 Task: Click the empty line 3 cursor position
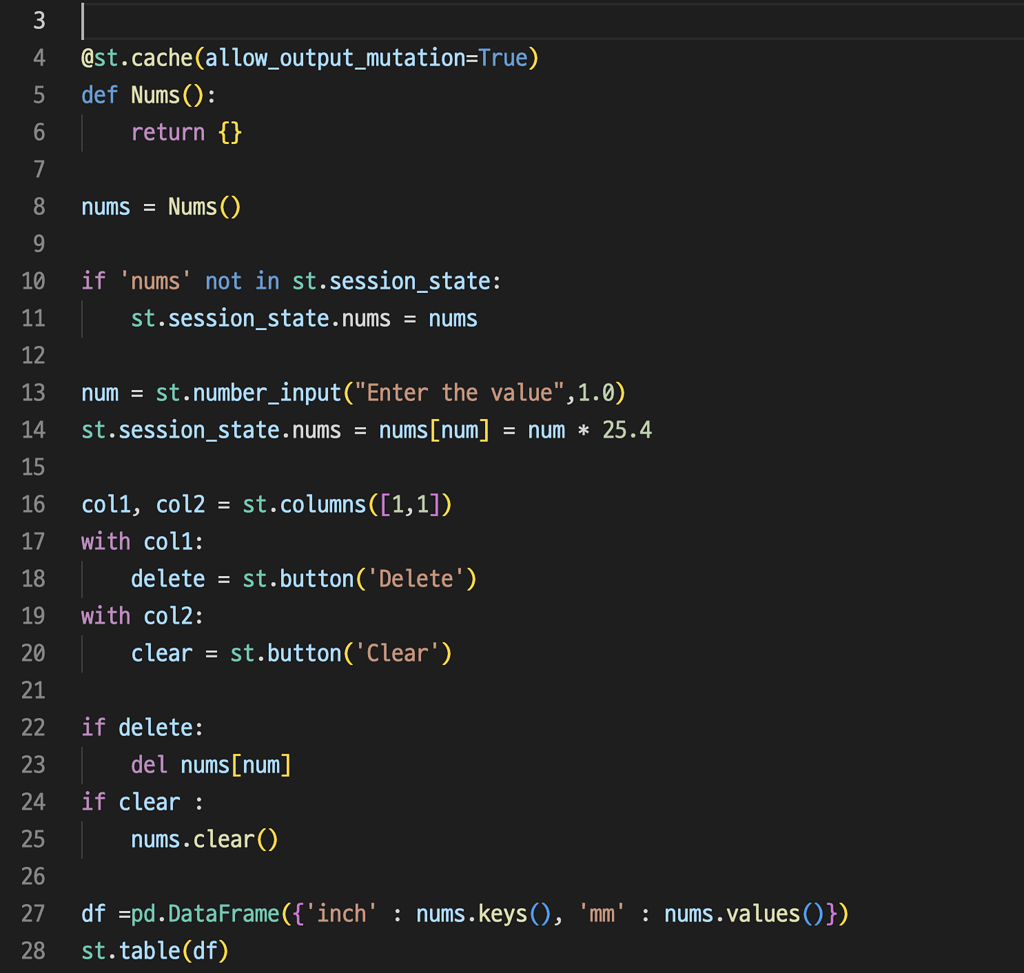click(x=85, y=20)
